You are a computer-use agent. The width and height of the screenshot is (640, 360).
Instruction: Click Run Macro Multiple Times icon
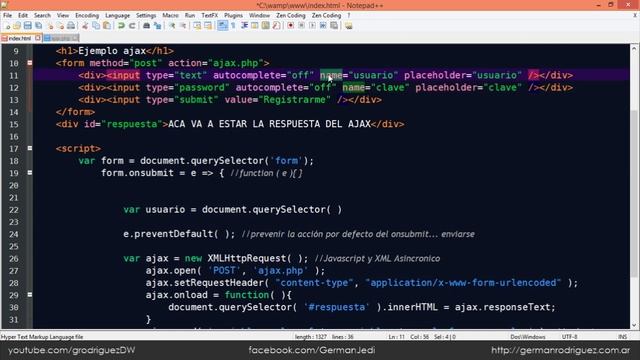[323, 26]
